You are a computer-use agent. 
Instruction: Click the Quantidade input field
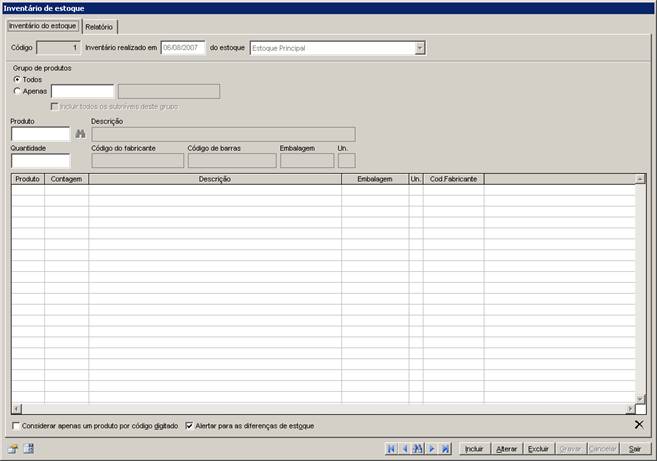click(x=41, y=161)
